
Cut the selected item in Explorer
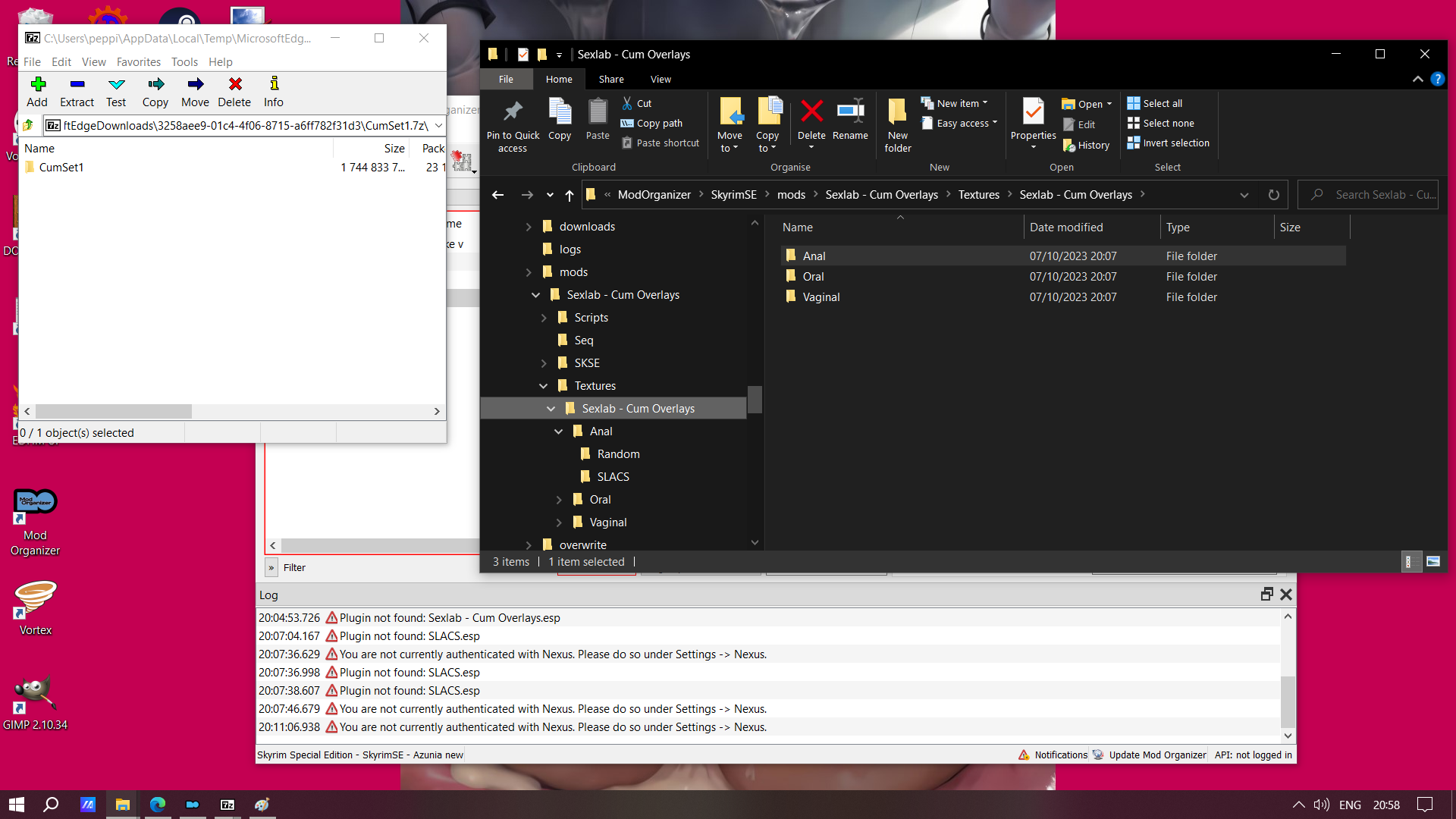[x=637, y=103]
